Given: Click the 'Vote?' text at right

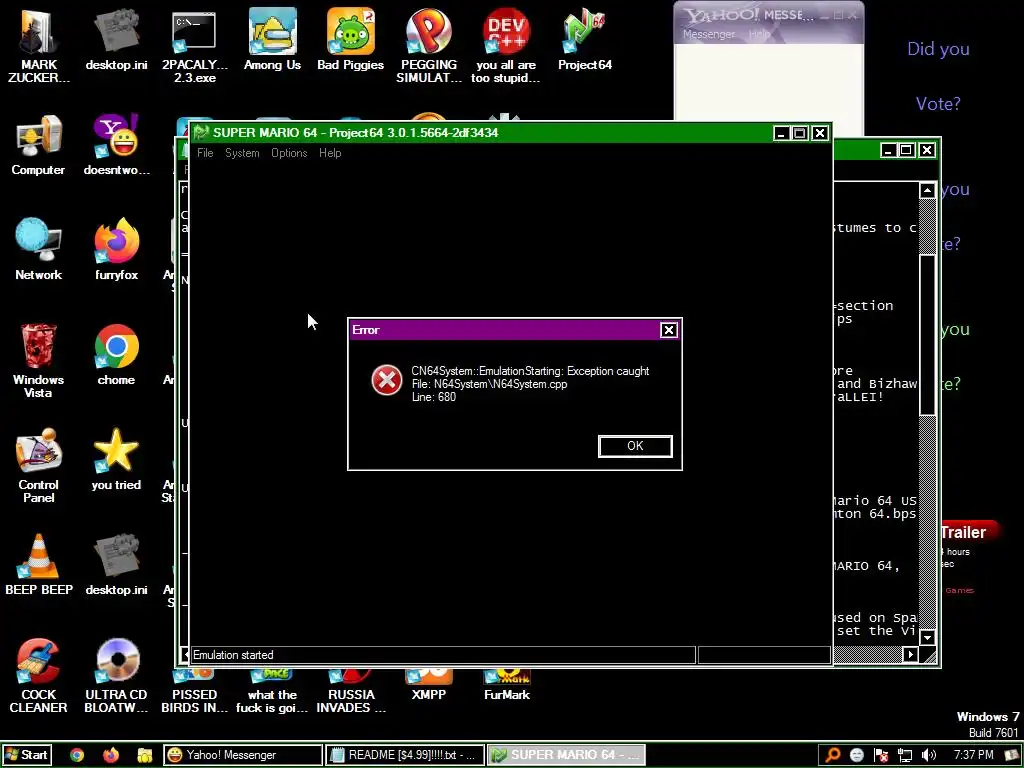Looking at the screenshot, I should pyautogui.click(x=938, y=104).
